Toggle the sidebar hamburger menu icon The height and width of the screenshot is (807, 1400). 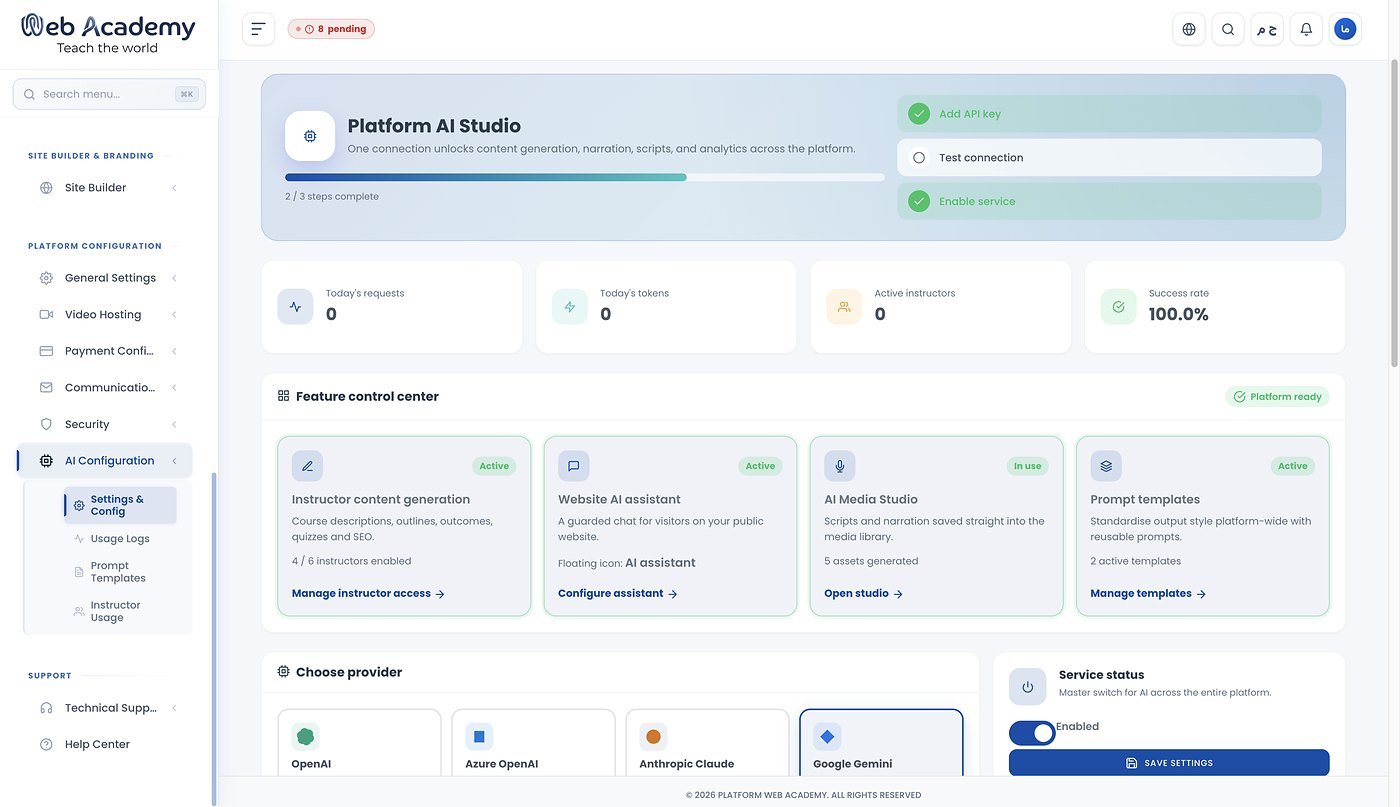(x=258, y=29)
